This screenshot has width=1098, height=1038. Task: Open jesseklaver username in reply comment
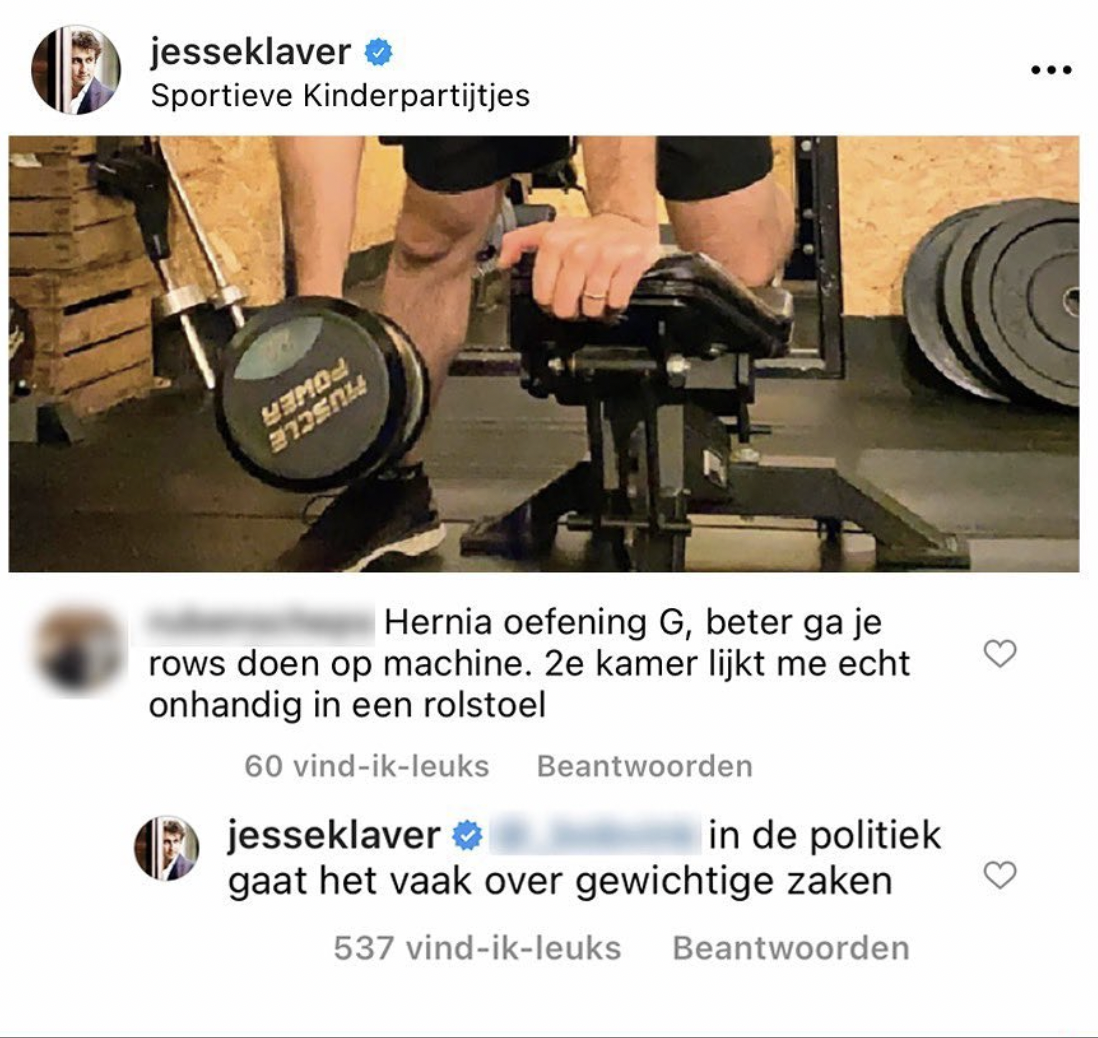pos(334,835)
